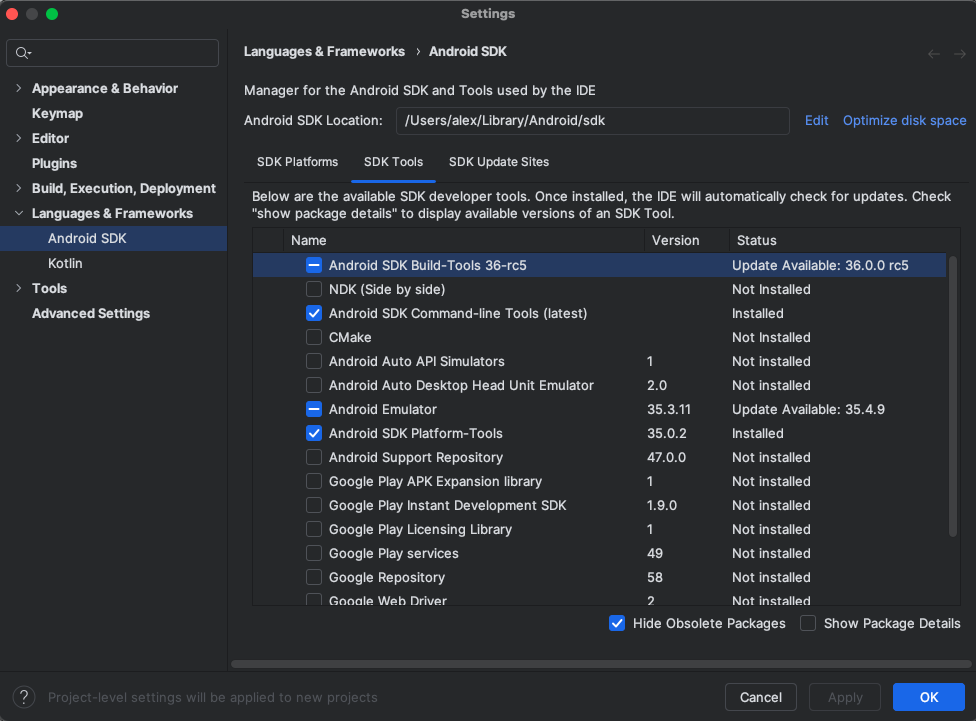Click 'Update Available: 36.0.0 rc5' status
The height and width of the screenshot is (721, 976).
coord(820,265)
